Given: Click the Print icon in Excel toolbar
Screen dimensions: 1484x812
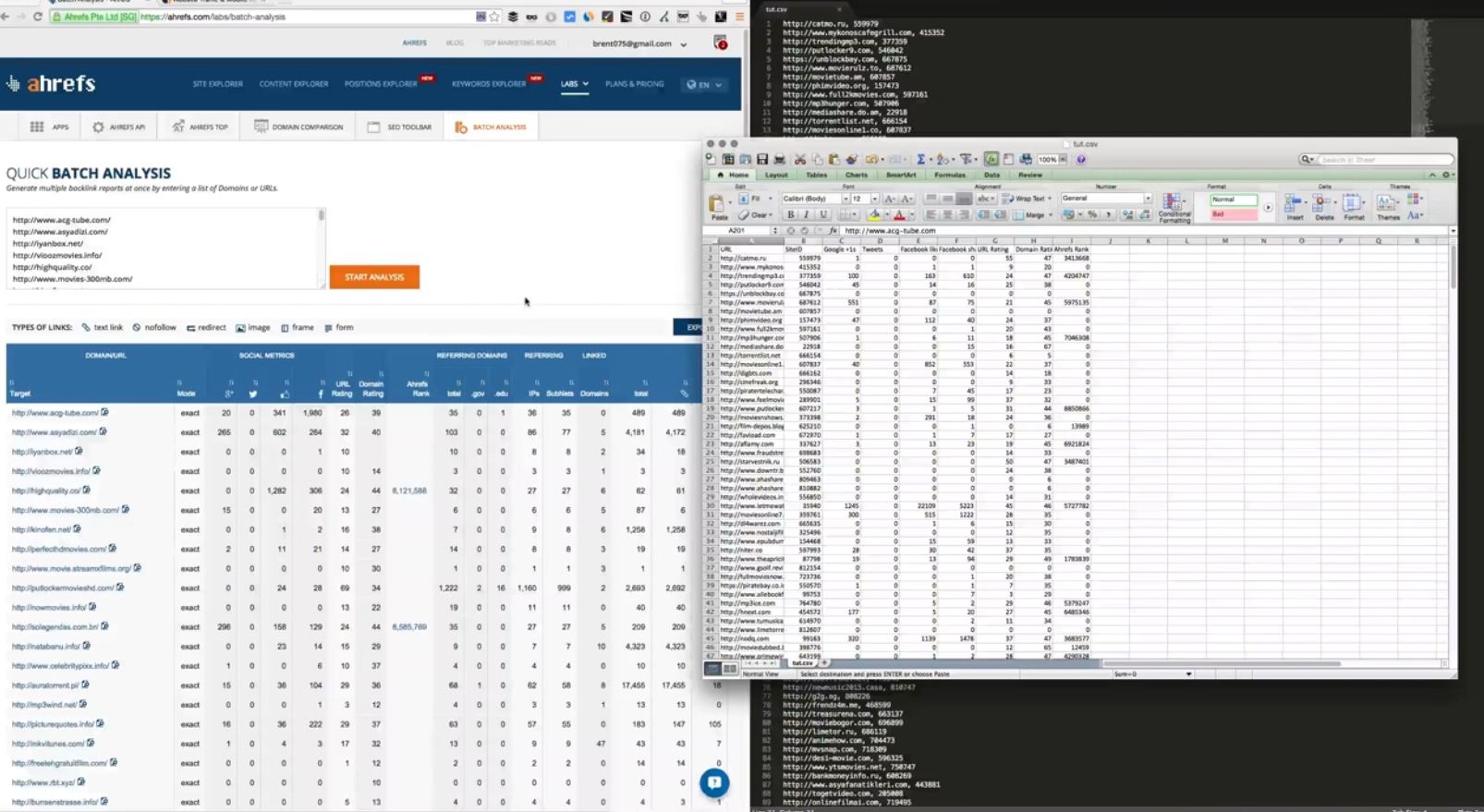Looking at the screenshot, I should point(779,160).
